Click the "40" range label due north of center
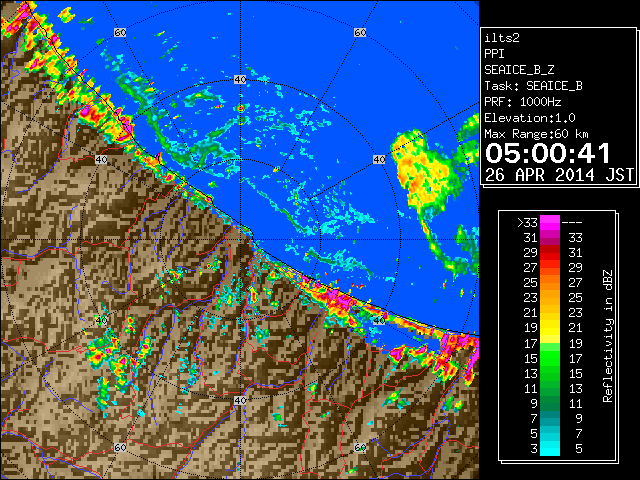Viewport: 640px width, 480px height. 240,80
